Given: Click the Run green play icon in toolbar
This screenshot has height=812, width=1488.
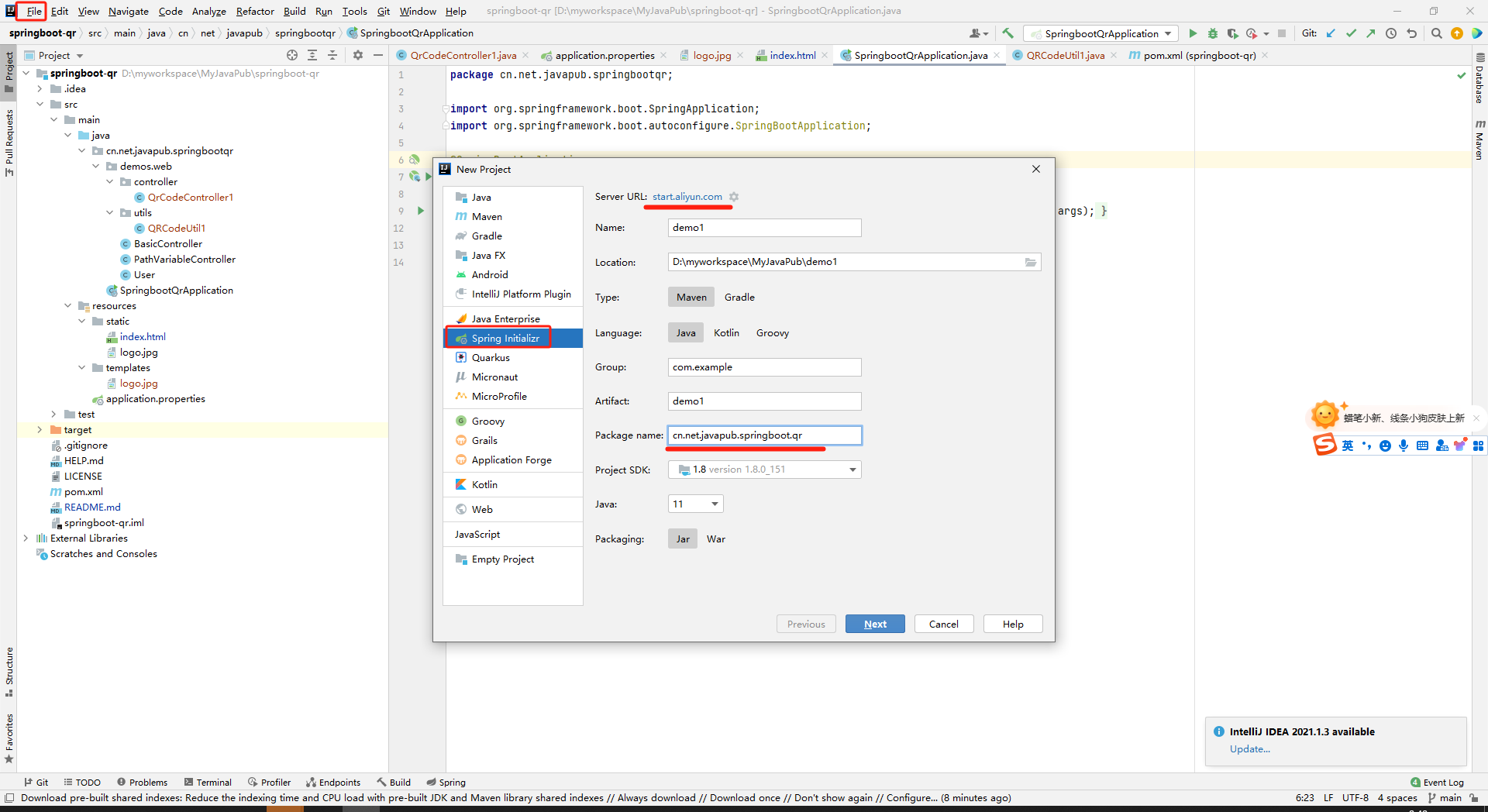Looking at the screenshot, I should click(x=1193, y=33).
